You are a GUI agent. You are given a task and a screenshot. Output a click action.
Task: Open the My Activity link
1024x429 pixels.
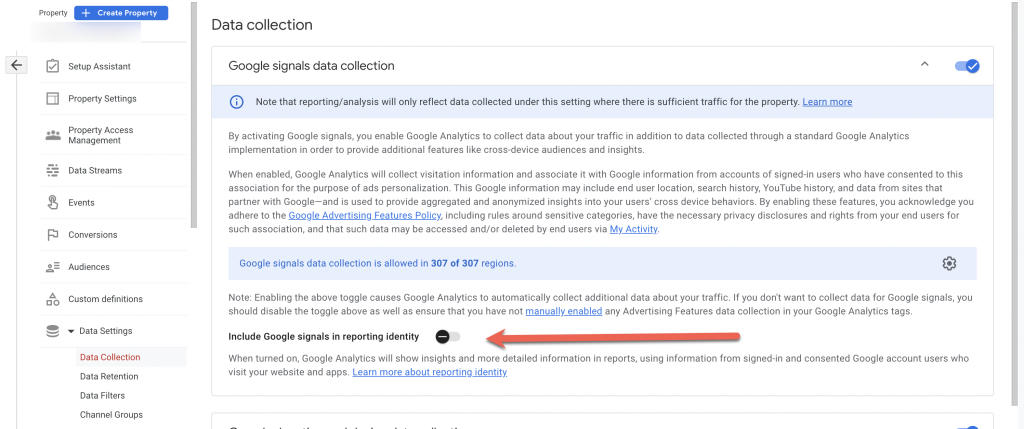coord(633,229)
